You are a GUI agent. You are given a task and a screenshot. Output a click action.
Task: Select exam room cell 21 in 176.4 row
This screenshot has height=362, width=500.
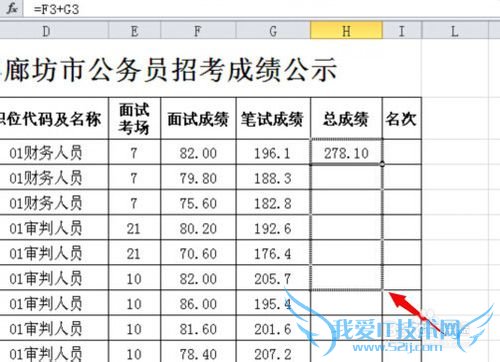click(x=134, y=253)
